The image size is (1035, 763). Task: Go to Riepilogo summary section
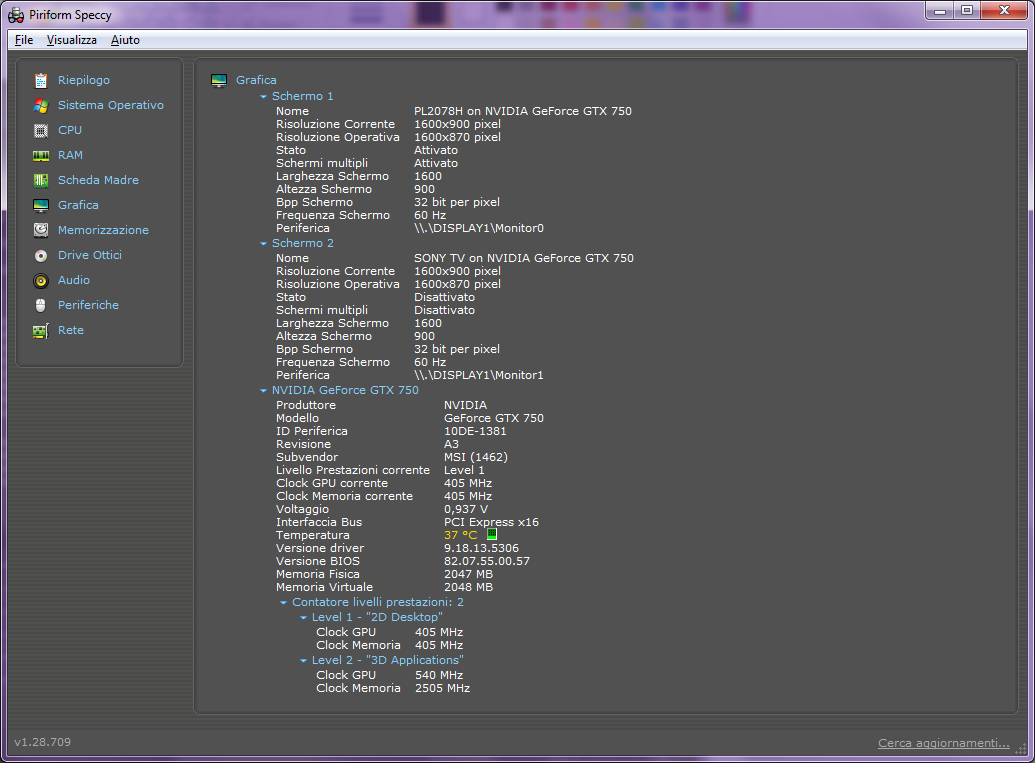click(x=84, y=80)
